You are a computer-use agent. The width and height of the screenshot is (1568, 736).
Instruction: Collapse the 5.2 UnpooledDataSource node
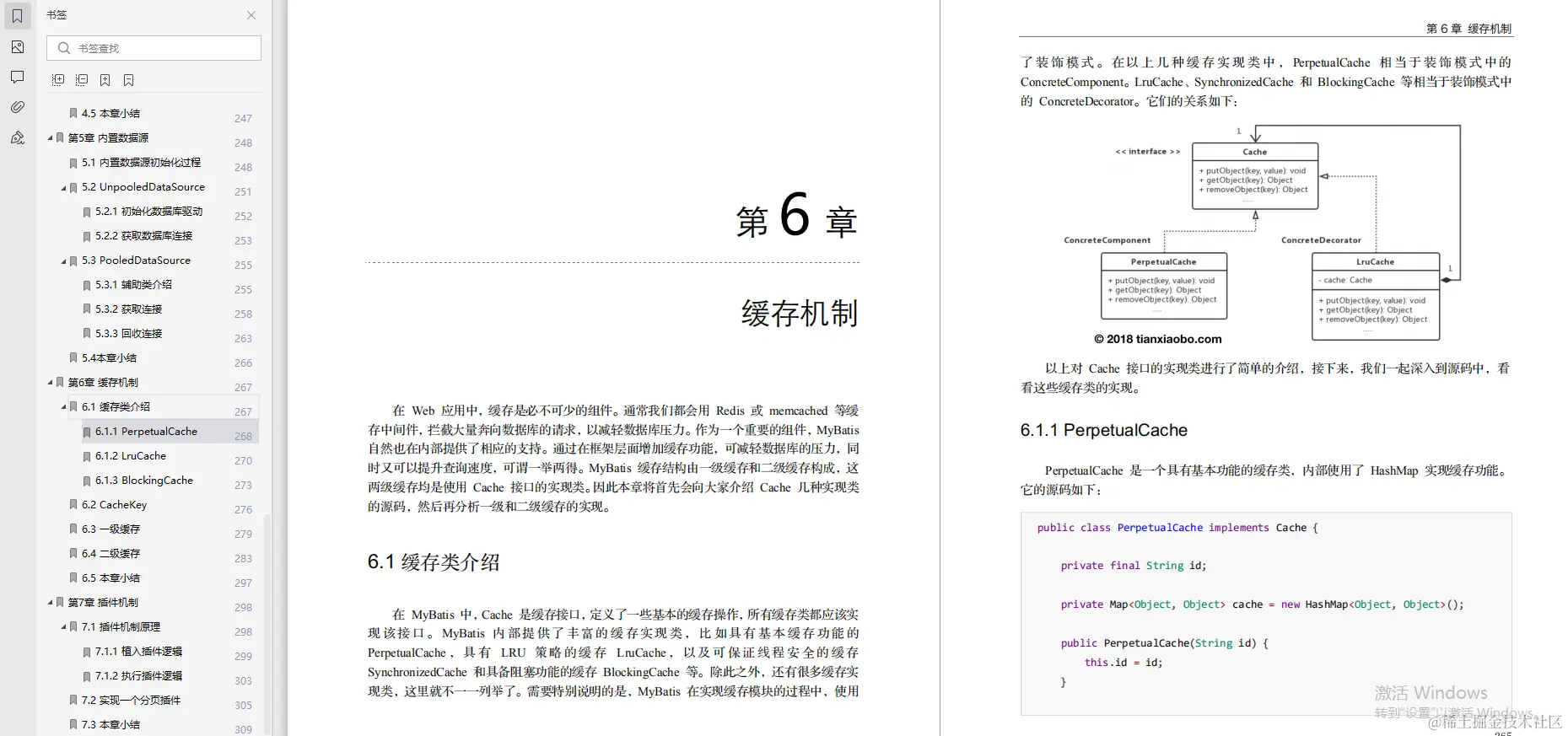click(x=63, y=187)
